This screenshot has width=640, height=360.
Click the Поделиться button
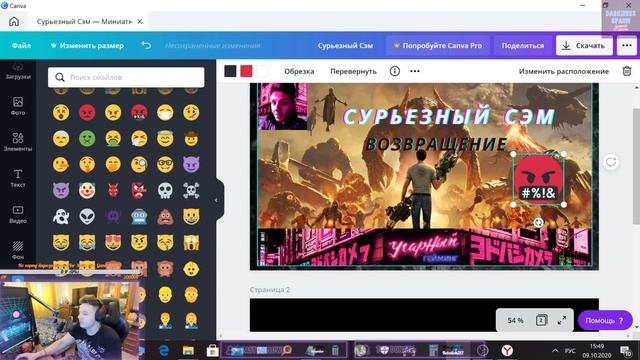coord(522,45)
